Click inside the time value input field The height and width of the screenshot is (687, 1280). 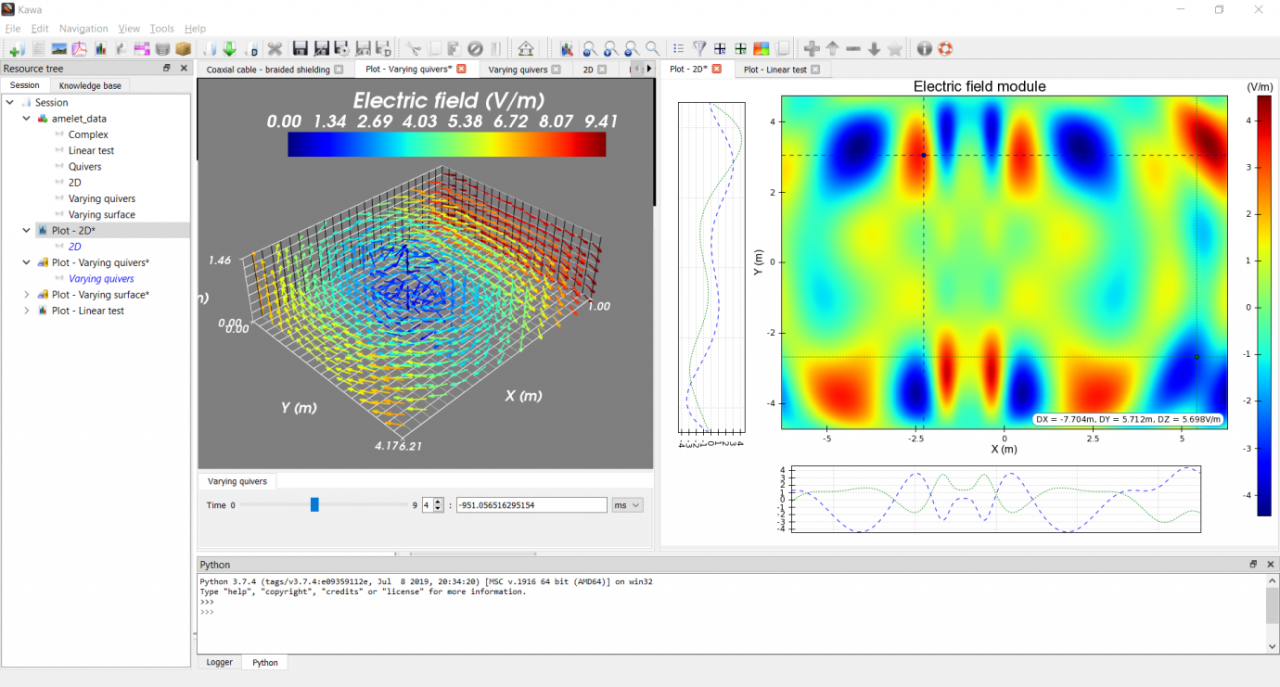click(x=530, y=505)
